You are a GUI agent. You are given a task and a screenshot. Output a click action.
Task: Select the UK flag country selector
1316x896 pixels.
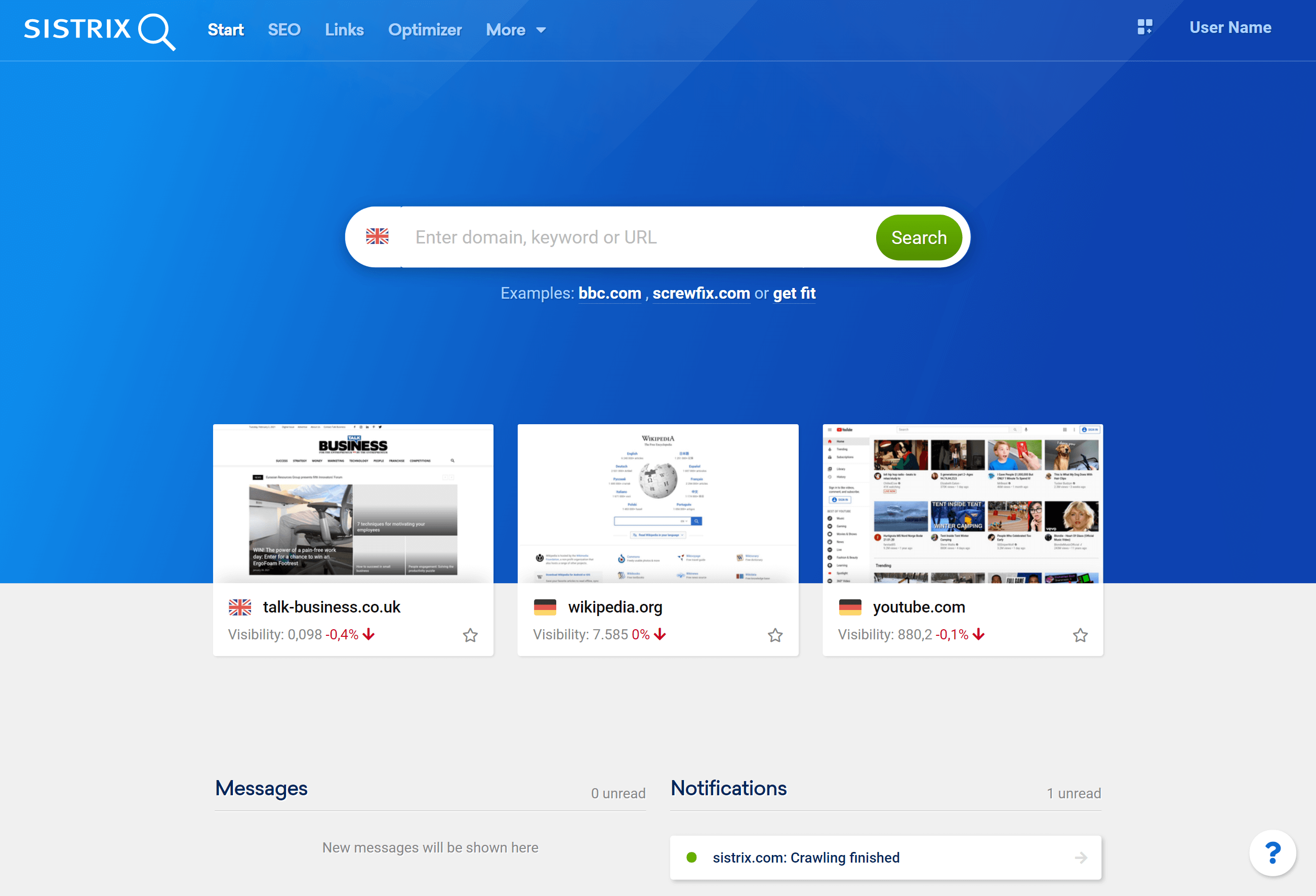click(x=377, y=237)
